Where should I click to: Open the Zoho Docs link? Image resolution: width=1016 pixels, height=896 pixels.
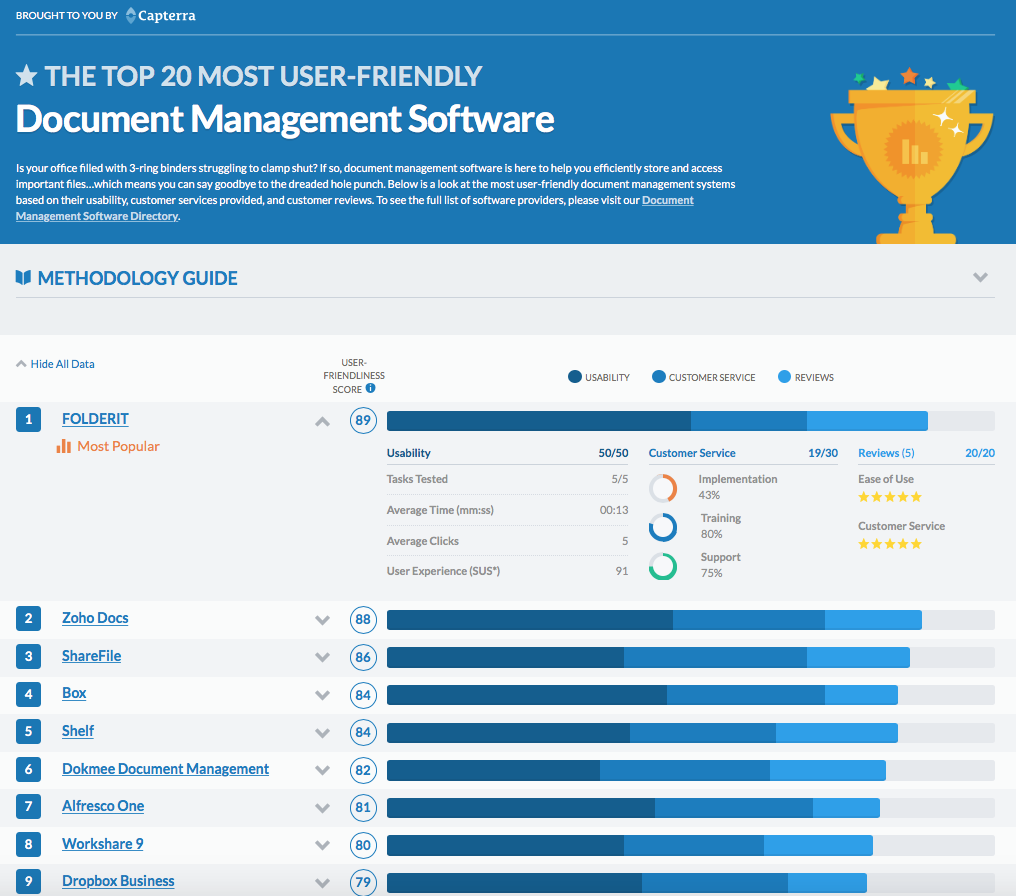pyautogui.click(x=95, y=618)
